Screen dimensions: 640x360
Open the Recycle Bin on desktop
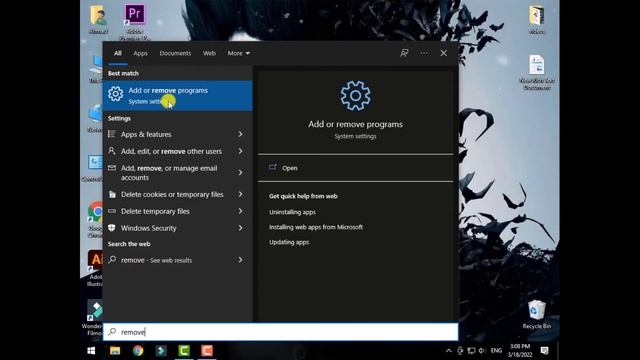pos(536,314)
